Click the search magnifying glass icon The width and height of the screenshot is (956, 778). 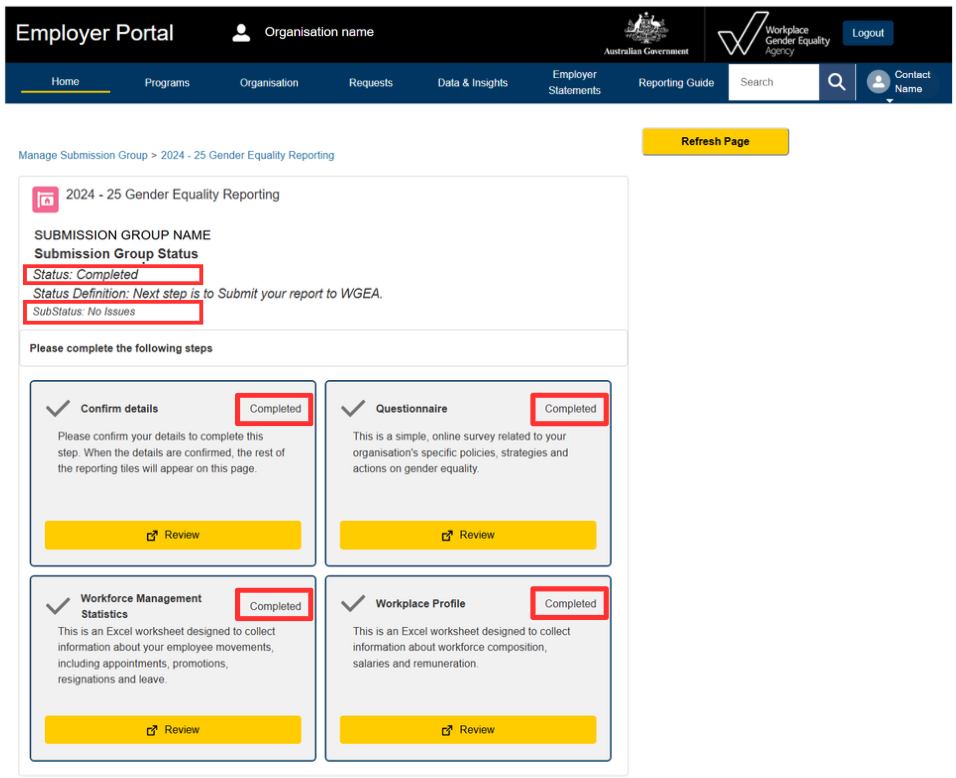click(x=836, y=83)
